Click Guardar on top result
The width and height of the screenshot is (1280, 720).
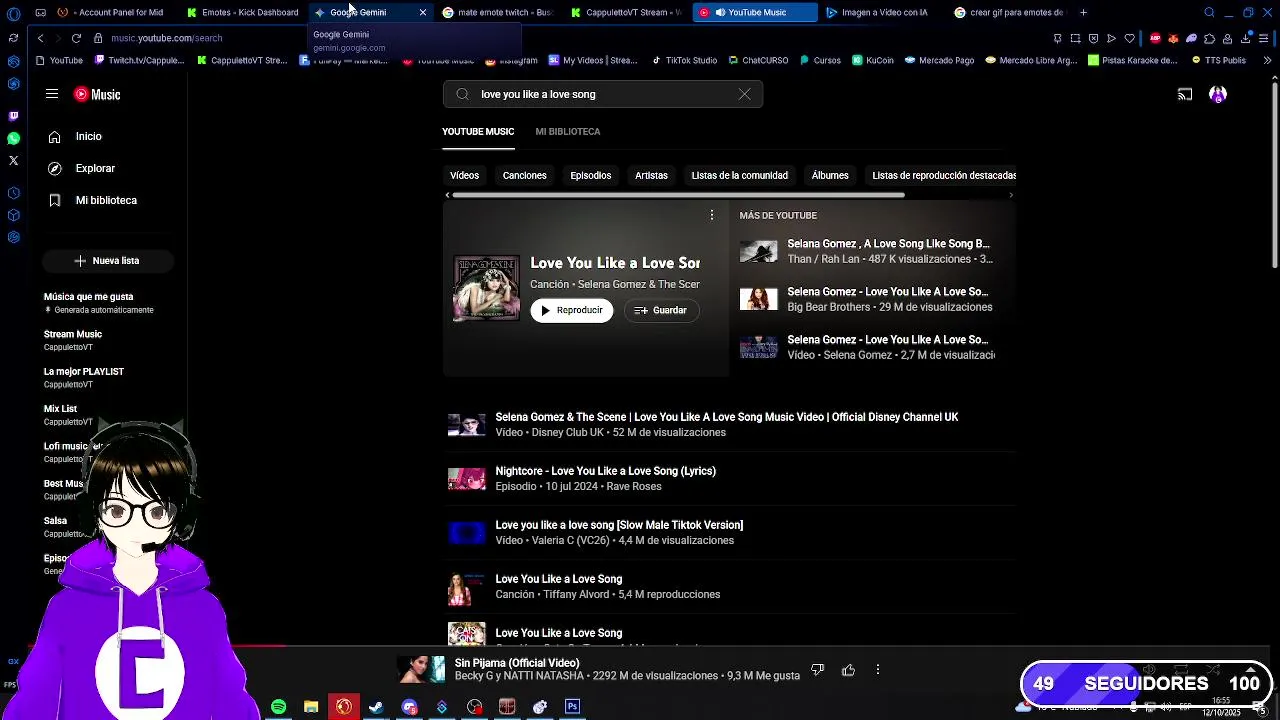[x=661, y=310]
